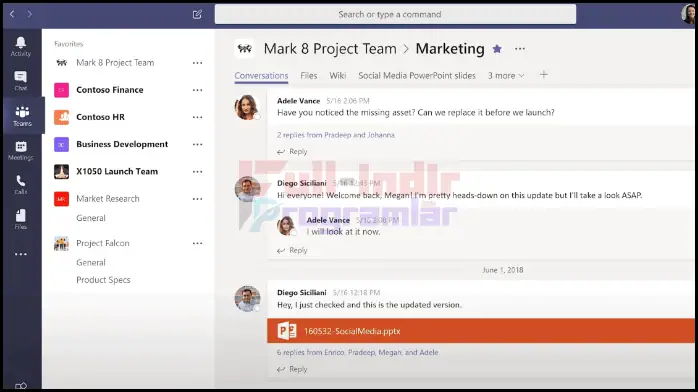Viewport: 698px width, 392px height.
Task: Click the Project Falcon team icon
Action: (61, 243)
